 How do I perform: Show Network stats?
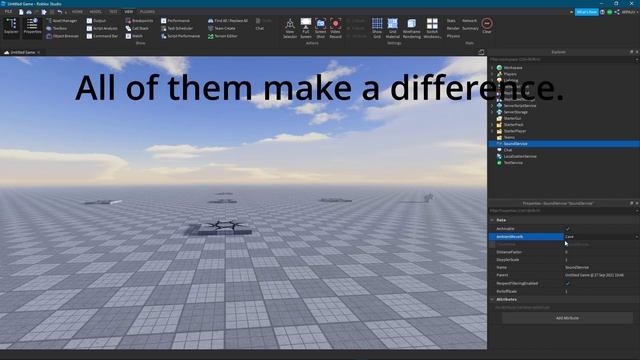[x=469, y=20]
